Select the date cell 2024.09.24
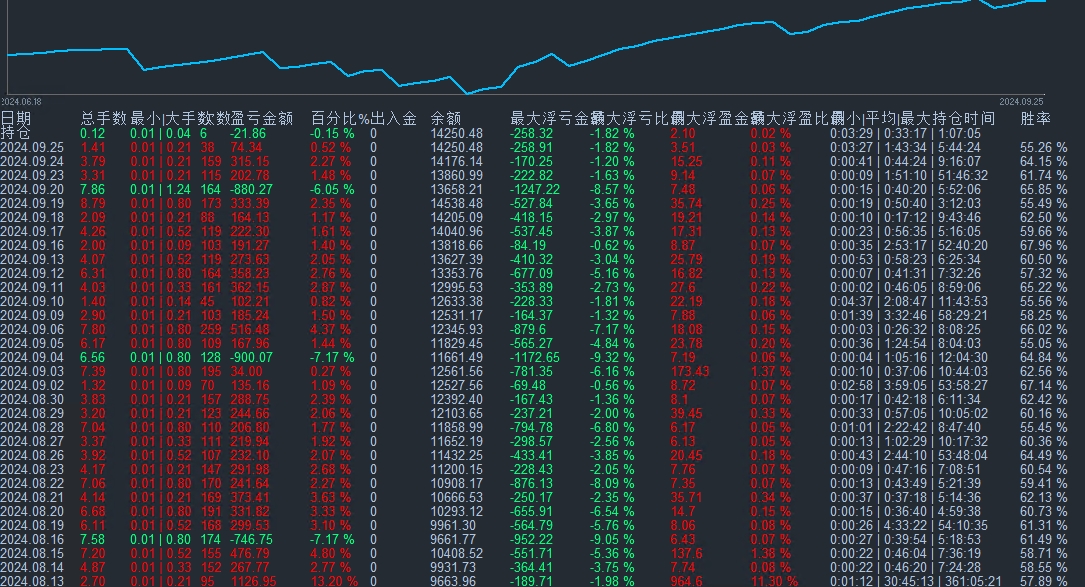 point(32,161)
